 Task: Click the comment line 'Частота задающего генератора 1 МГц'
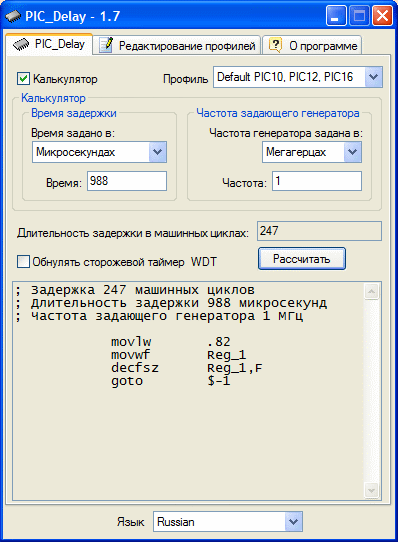159,316
